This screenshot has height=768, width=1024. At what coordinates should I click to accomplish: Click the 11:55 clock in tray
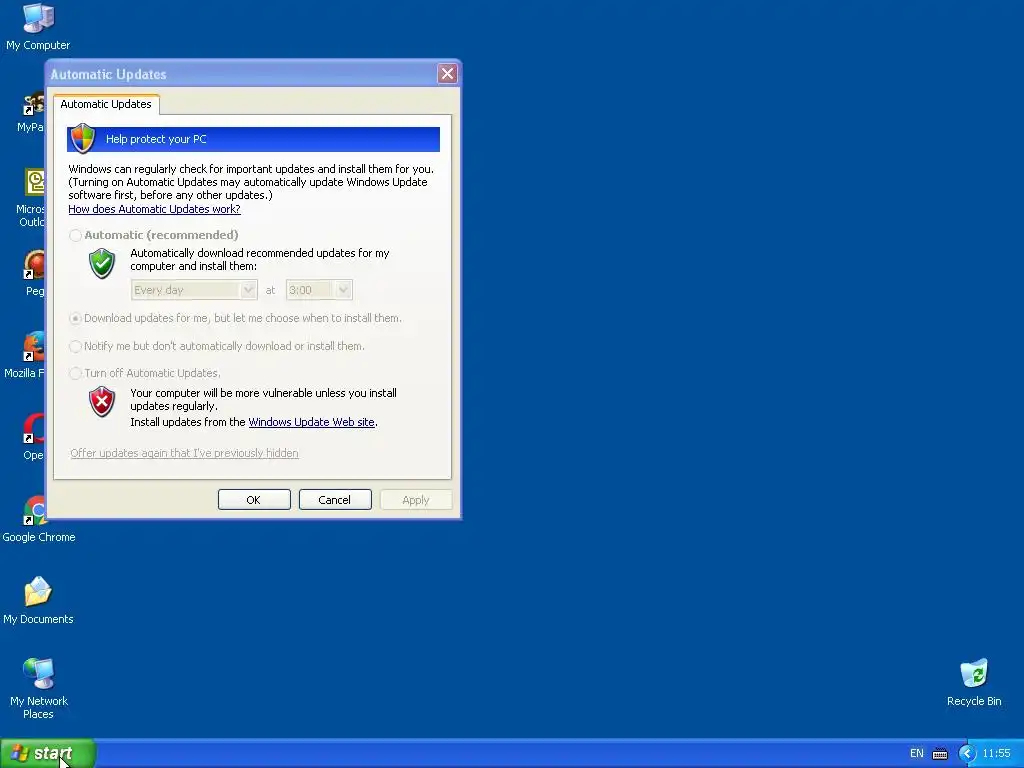point(996,754)
